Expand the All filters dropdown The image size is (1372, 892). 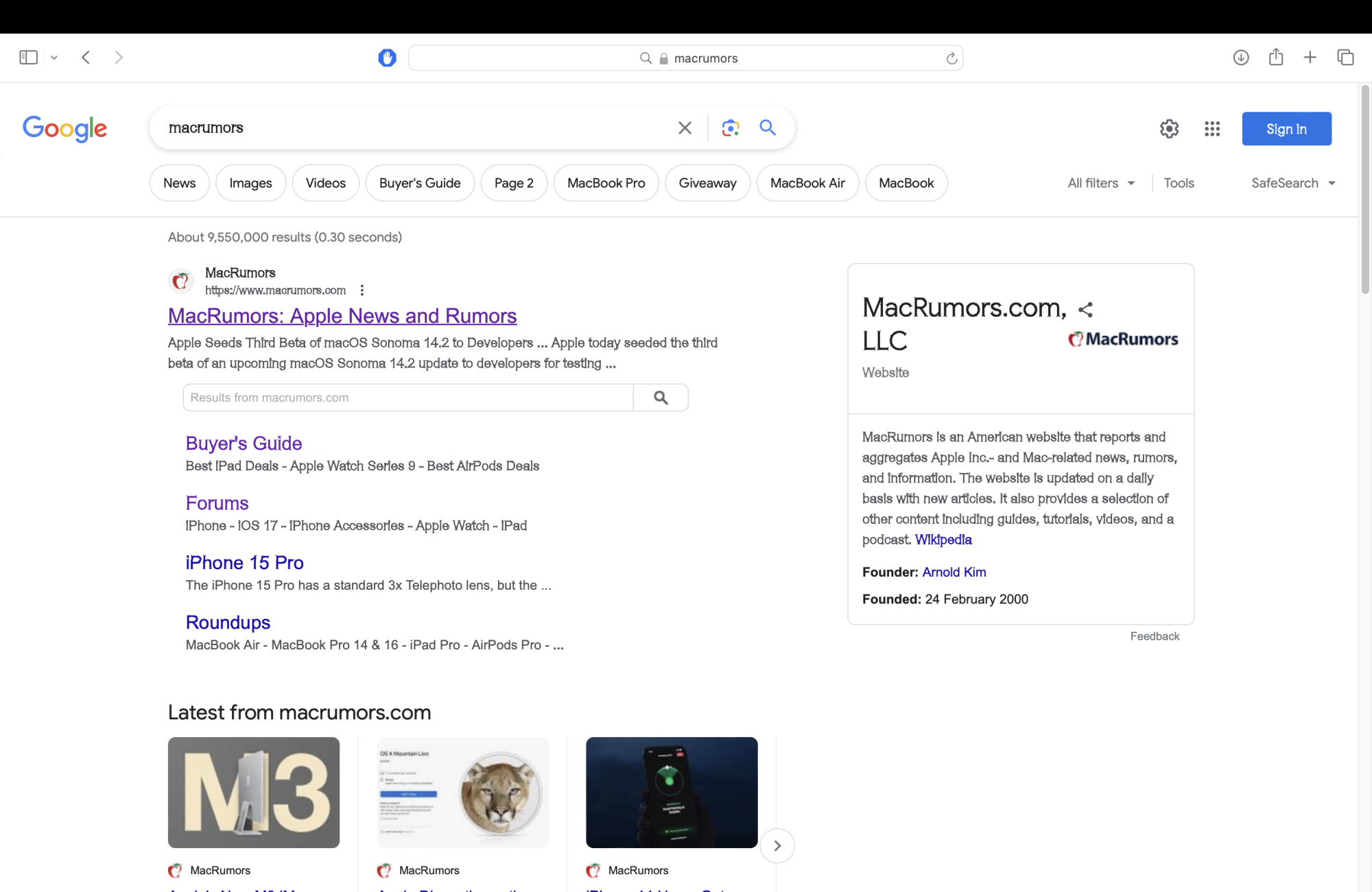point(1101,183)
